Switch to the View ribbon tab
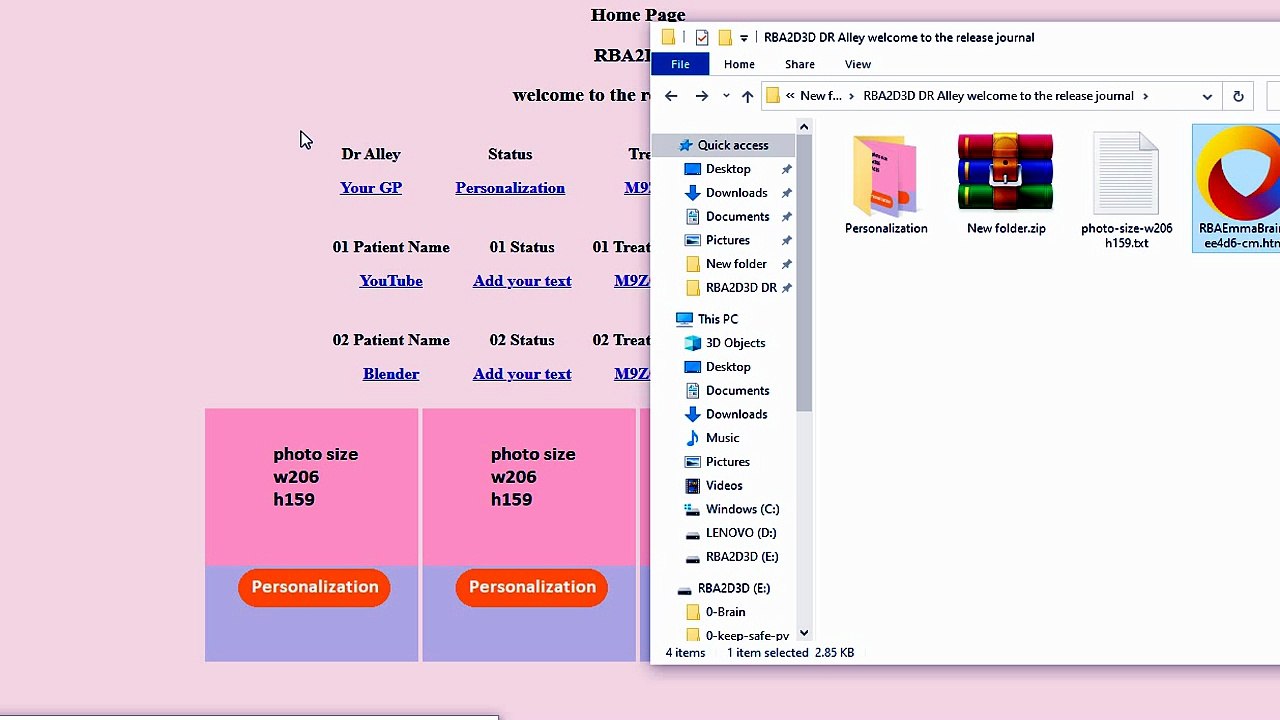The image size is (1280, 720). [857, 64]
